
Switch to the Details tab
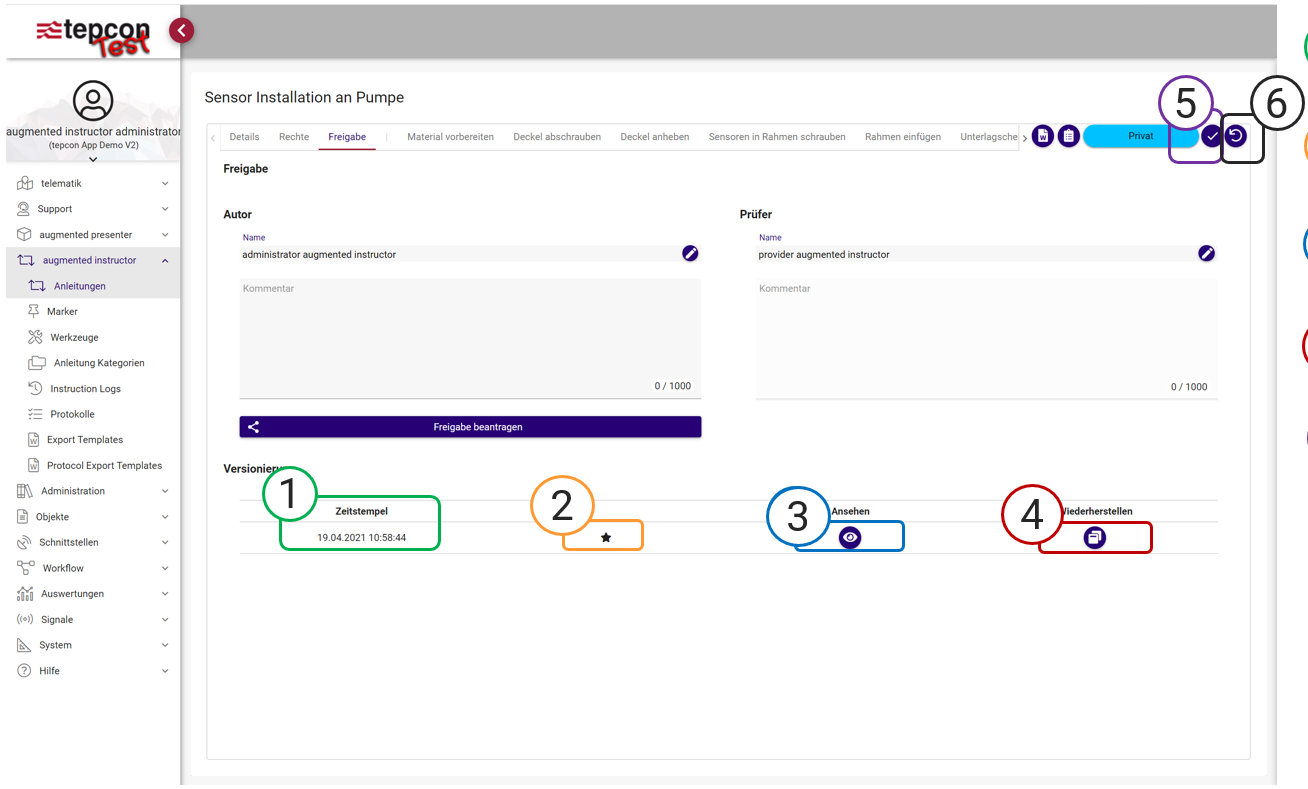tap(244, 137)
